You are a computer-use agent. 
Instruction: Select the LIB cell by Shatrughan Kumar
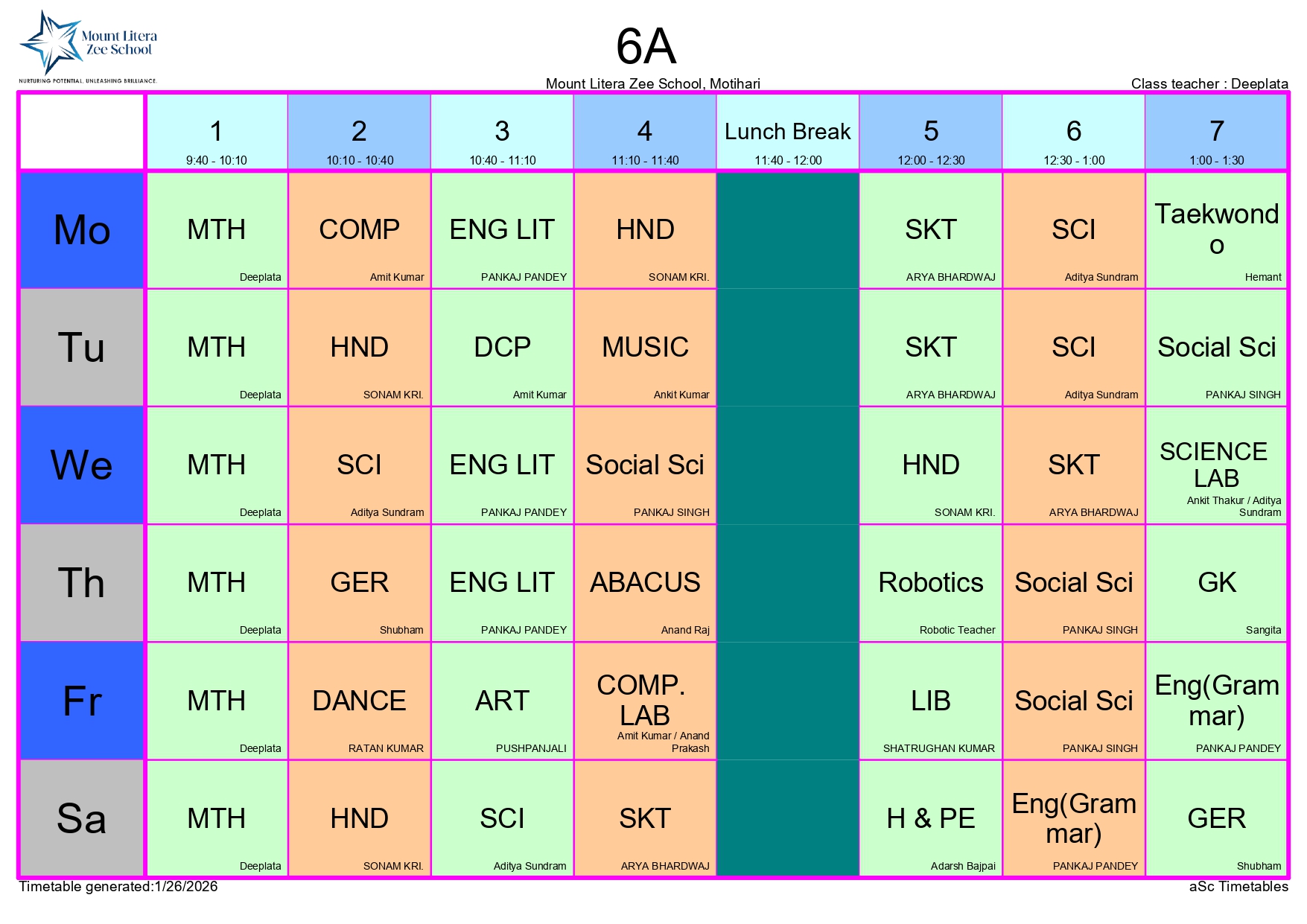pos(930,701)
